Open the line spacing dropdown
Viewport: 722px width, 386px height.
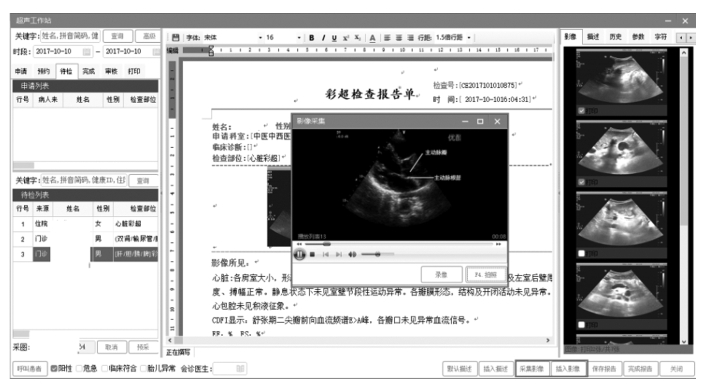pos(469,38)
